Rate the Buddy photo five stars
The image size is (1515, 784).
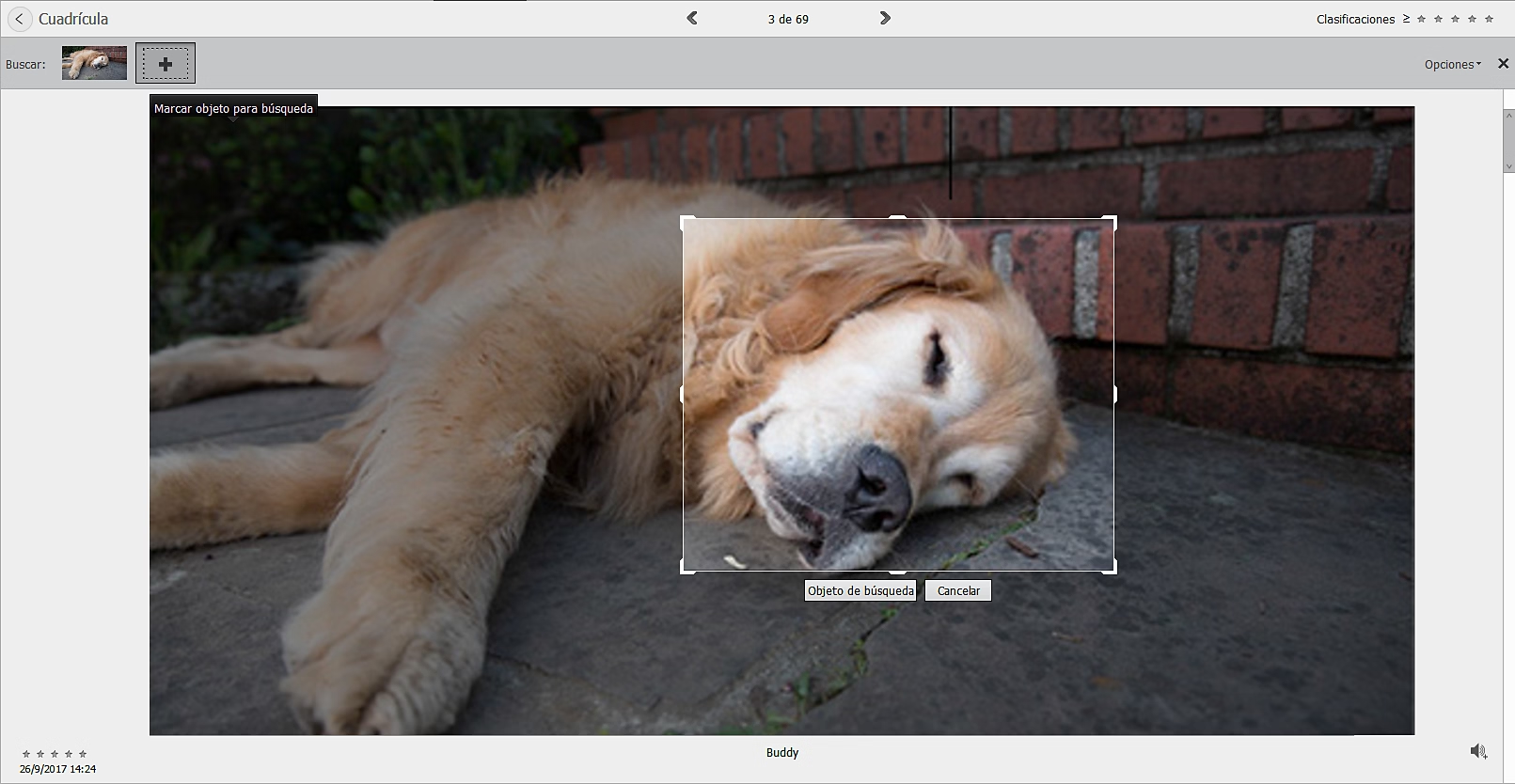(83, 754)
